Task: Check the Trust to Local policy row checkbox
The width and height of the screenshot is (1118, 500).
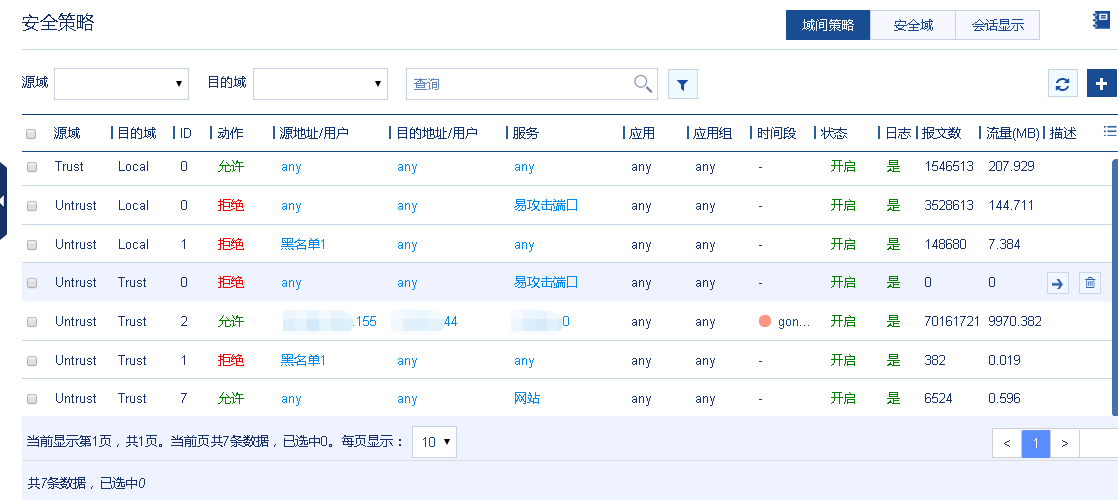Action: pyautogui.click(x=31, y=167)
